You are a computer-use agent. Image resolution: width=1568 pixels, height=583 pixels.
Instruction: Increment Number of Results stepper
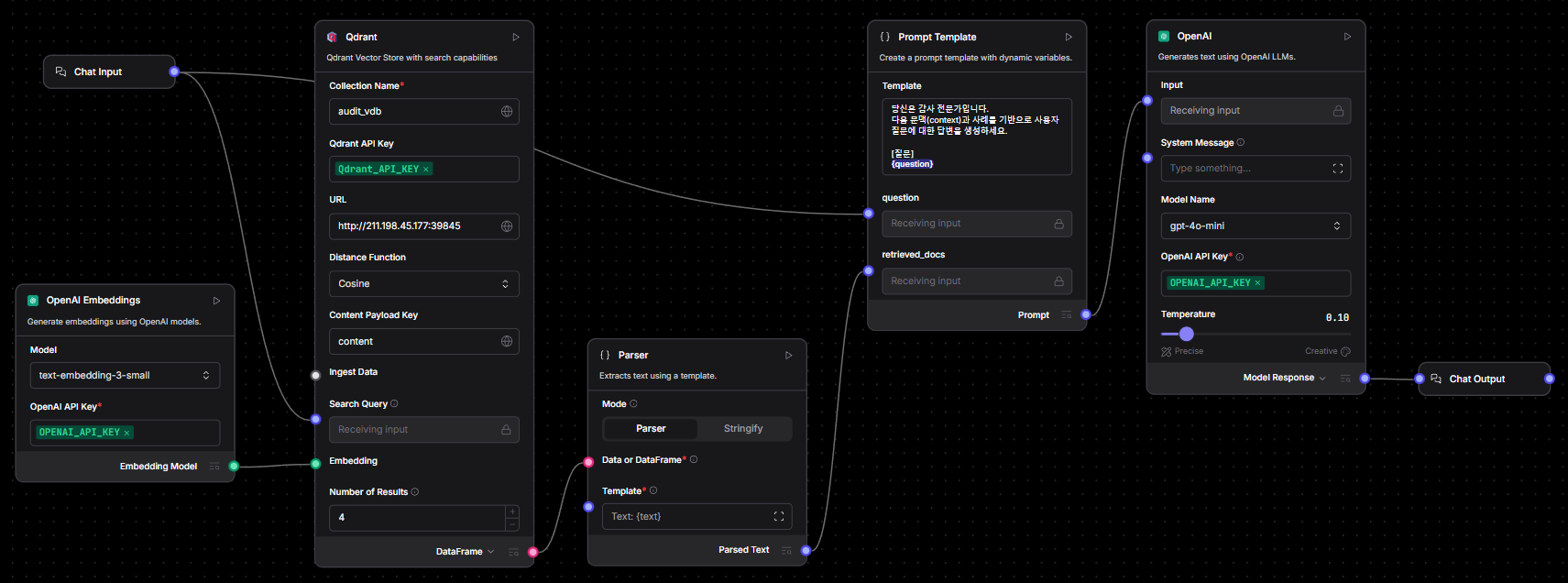tap(512, 511)
